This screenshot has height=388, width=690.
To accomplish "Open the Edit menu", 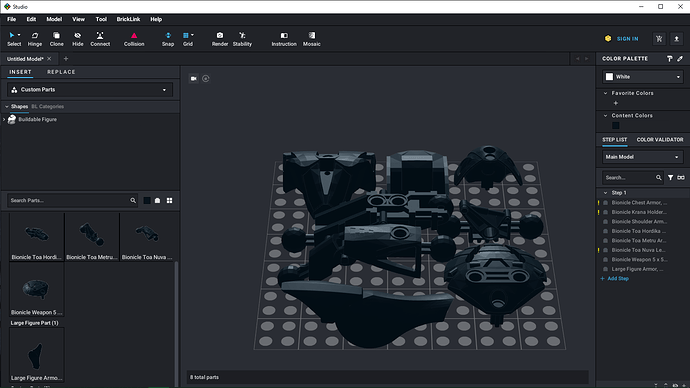I will [31, 19].
